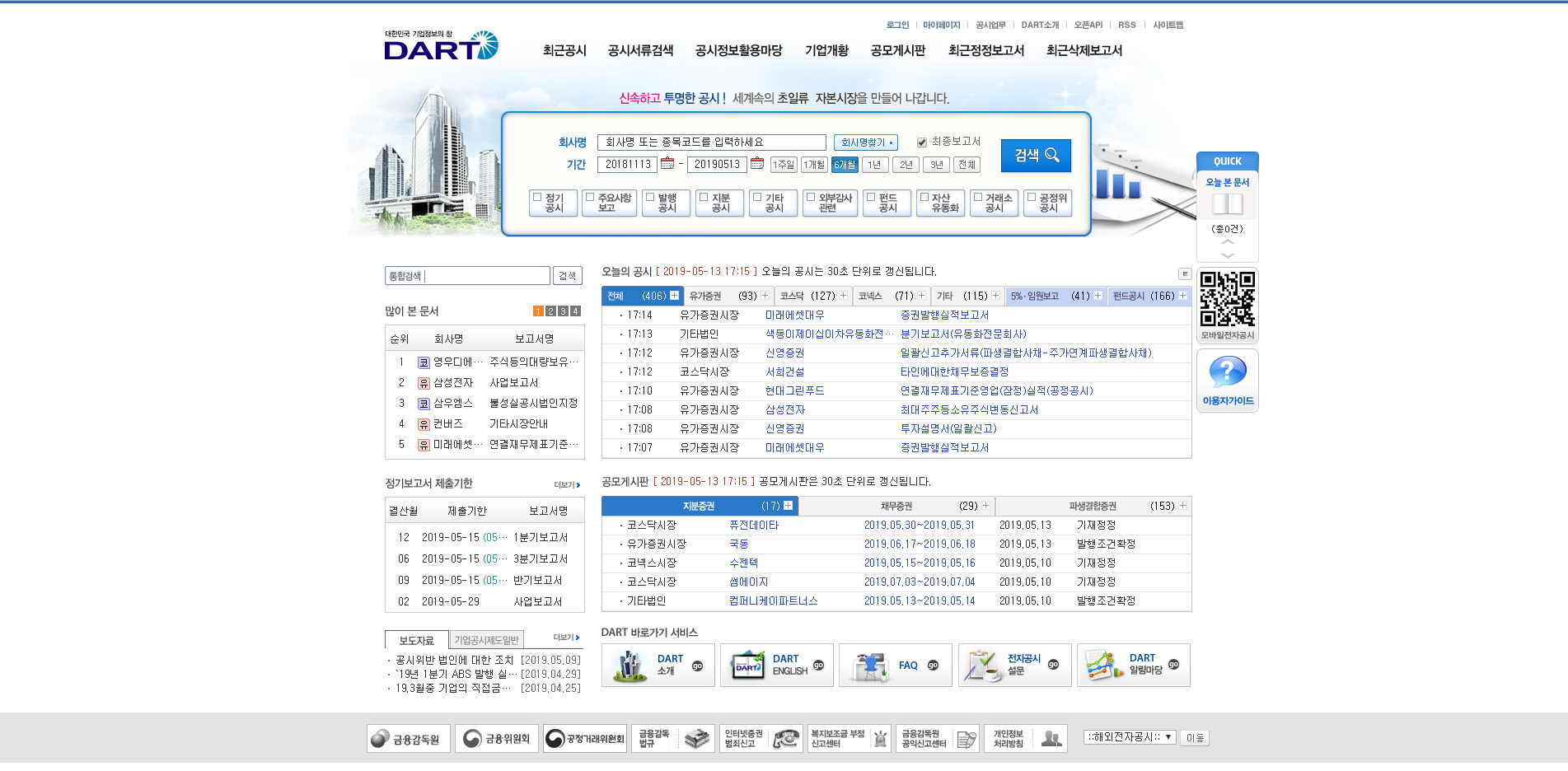Open the 공시서류검색 menu
This screenshot has height=771, width=1568.
pos(640,50)
